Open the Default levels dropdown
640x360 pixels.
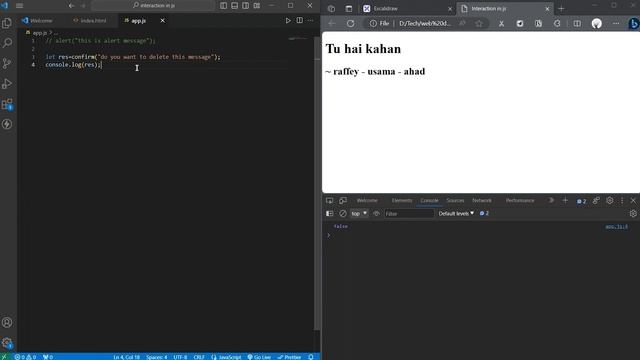click(456, 213)
